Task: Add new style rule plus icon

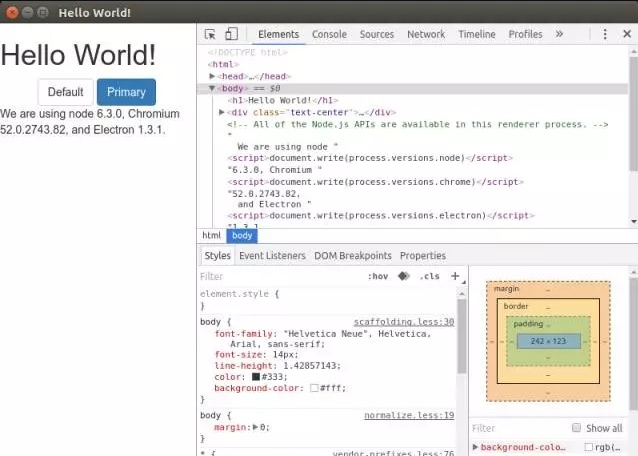Action: pyautogui.click(x=455, y=276)
